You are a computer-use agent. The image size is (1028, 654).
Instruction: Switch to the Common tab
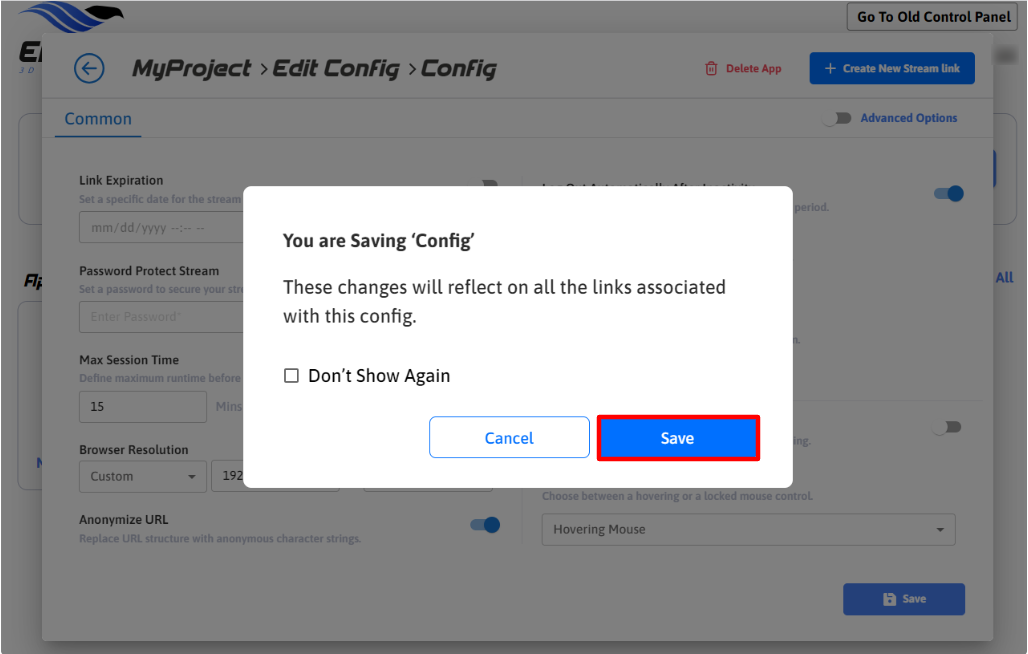coord(98,119)
